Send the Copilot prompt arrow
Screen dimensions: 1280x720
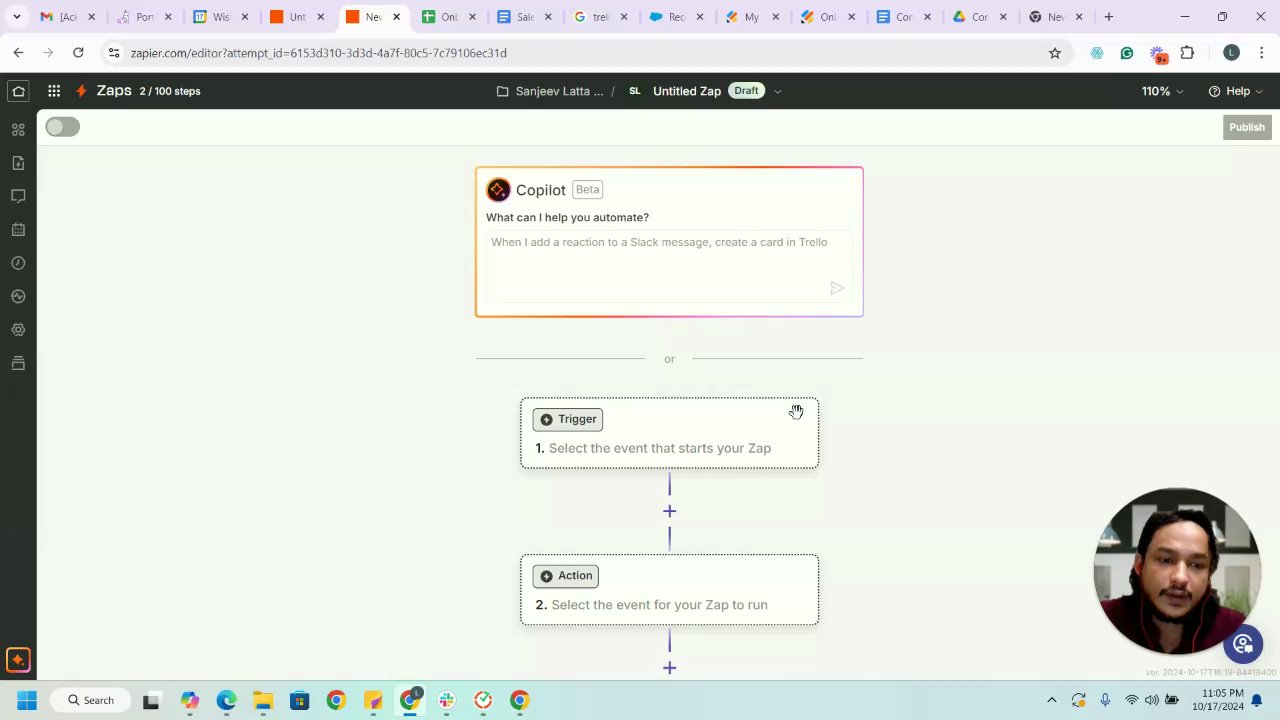pos(837,288)
